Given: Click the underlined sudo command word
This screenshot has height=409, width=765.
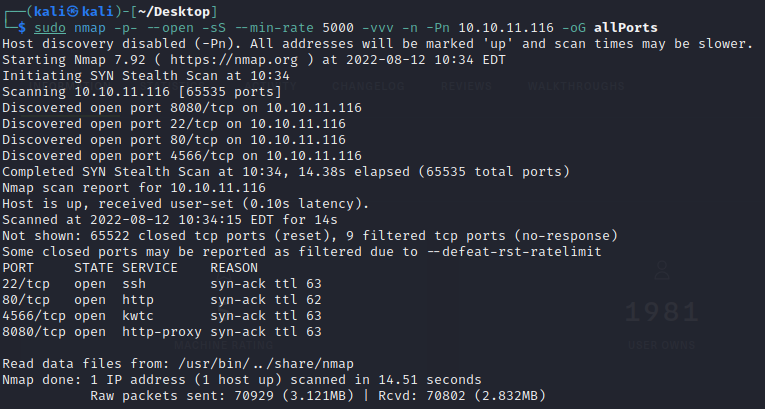Looking at the screenshot, I should 50,28.
